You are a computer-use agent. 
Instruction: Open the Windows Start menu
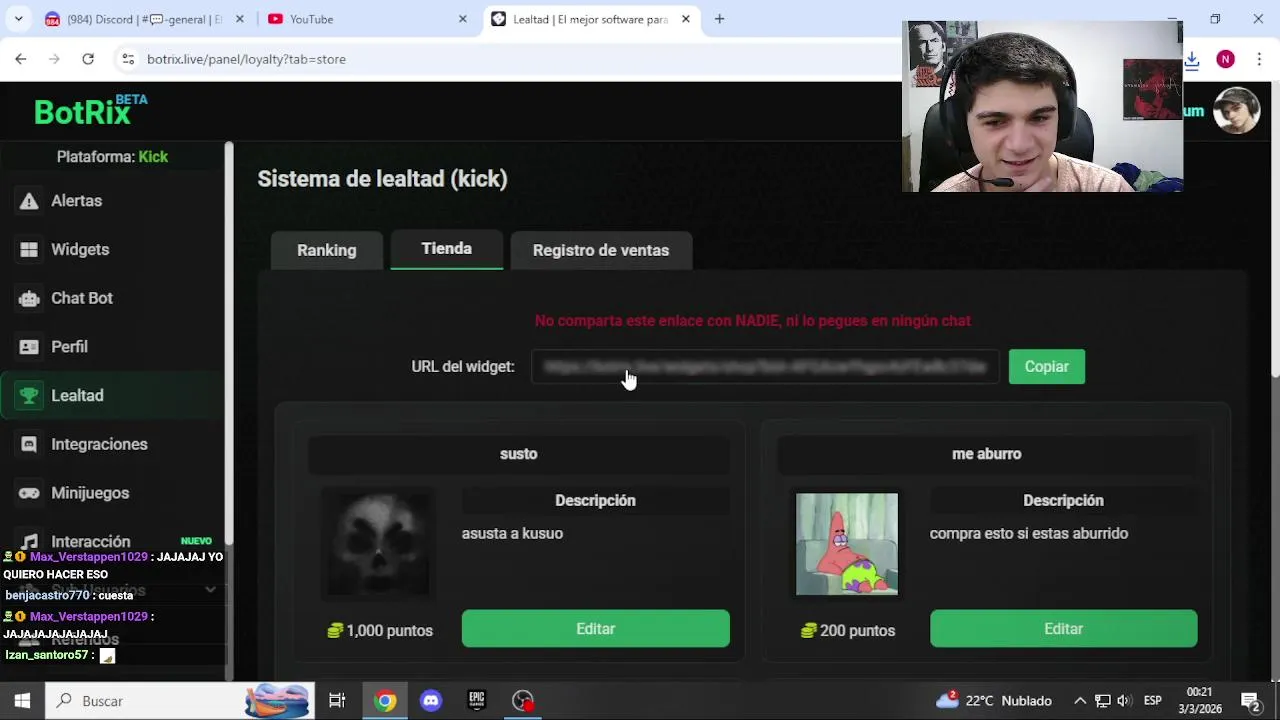(22, 701)
